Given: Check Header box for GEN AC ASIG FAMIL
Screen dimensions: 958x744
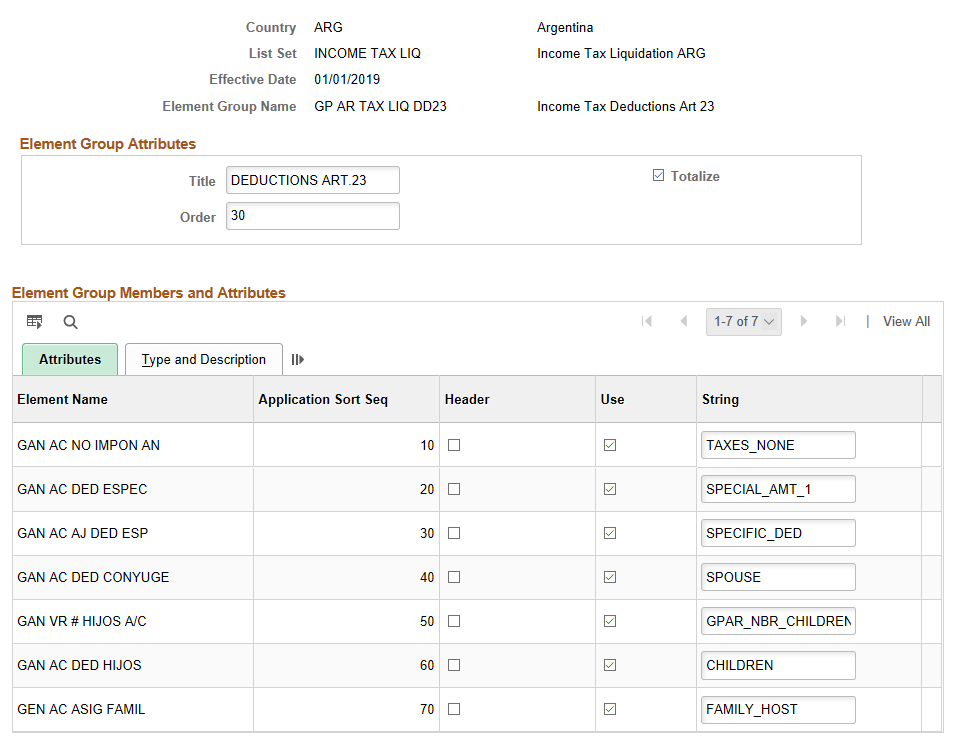Looking at the screenshot, I should (x=454, y=709).
